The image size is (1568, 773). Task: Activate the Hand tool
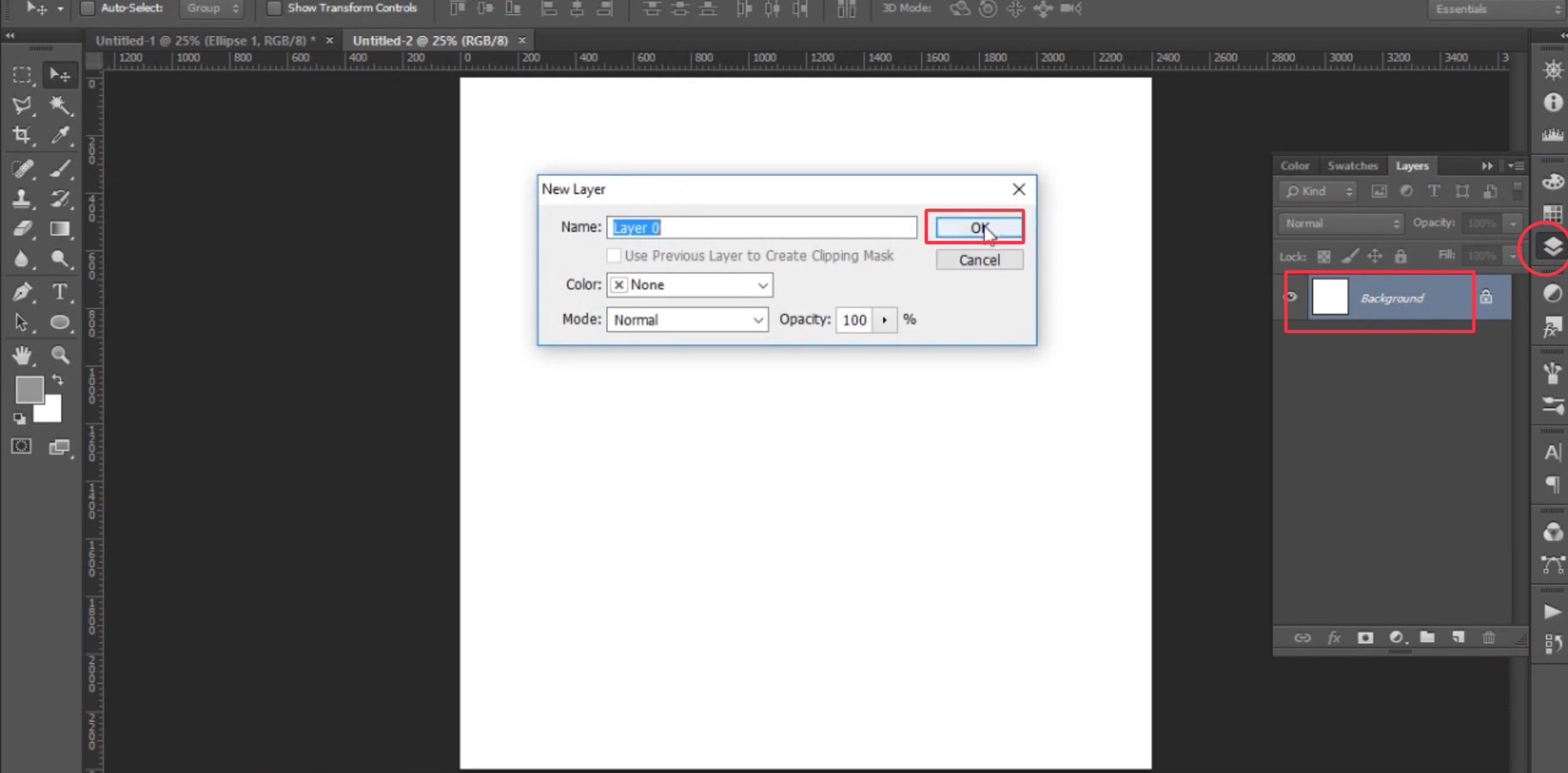(x=22, y=355)
